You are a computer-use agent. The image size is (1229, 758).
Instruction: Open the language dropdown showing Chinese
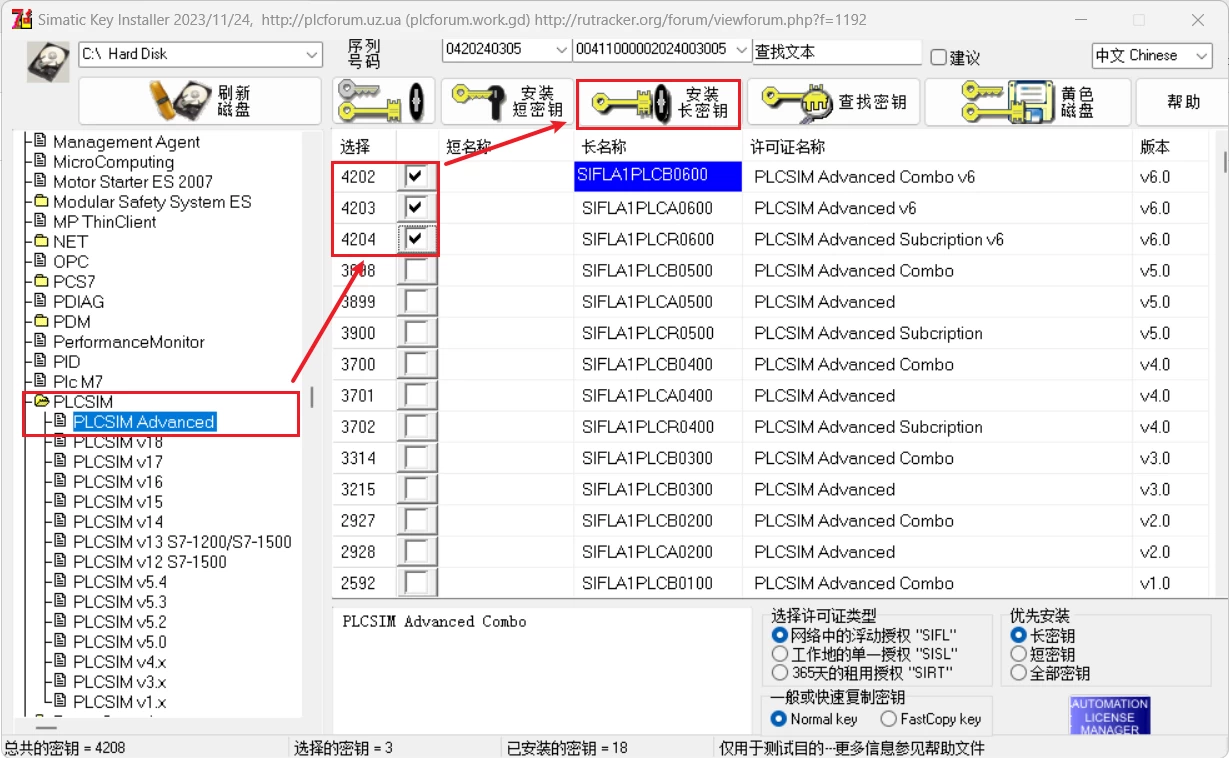click(1152, 56)
